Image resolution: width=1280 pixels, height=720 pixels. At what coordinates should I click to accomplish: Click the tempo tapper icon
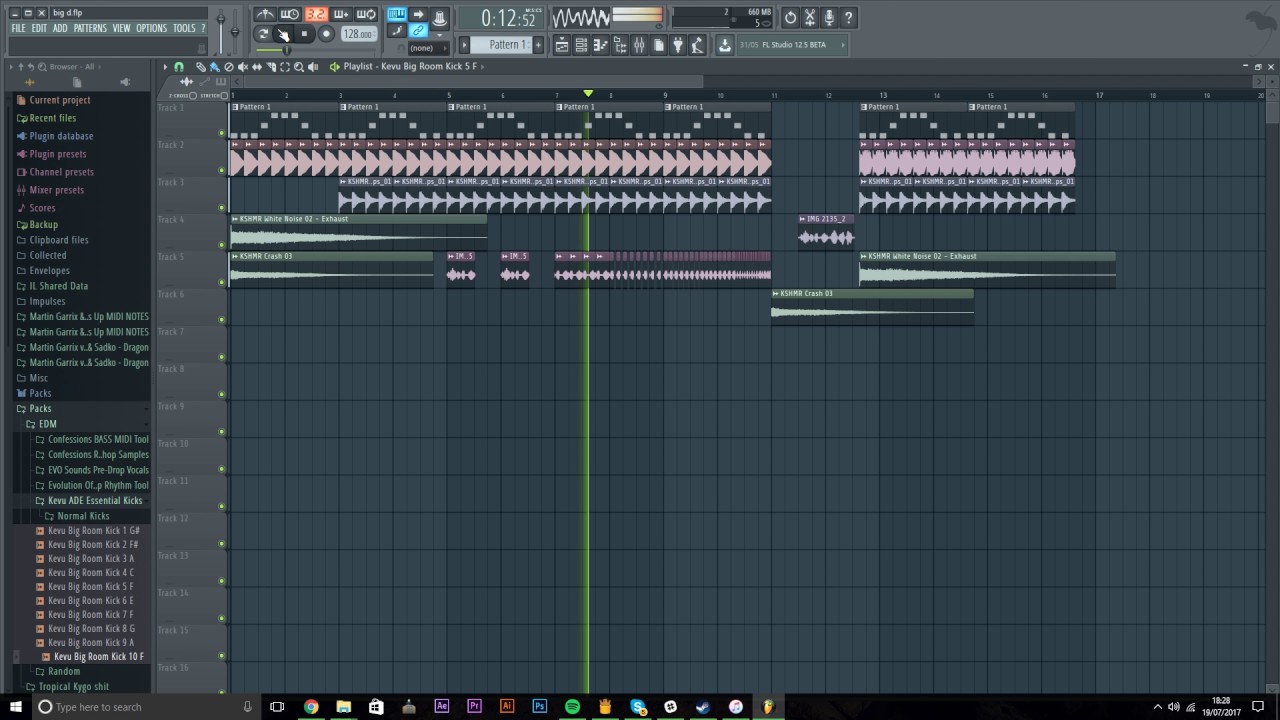click(697, 45)
